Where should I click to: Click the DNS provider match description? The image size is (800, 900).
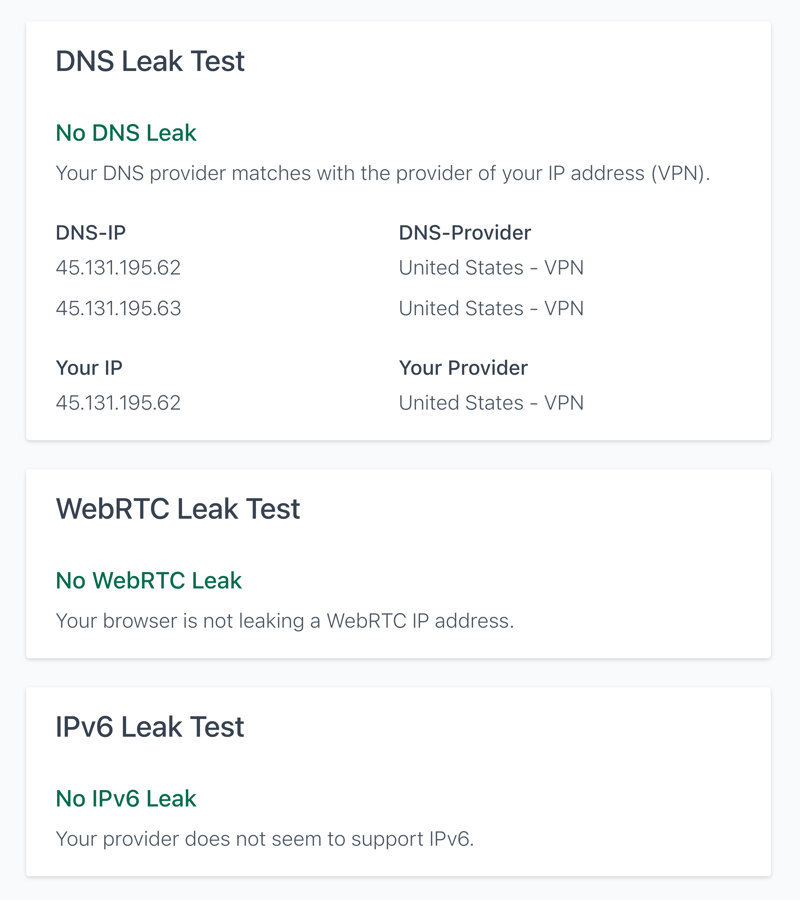pos(383,173)
